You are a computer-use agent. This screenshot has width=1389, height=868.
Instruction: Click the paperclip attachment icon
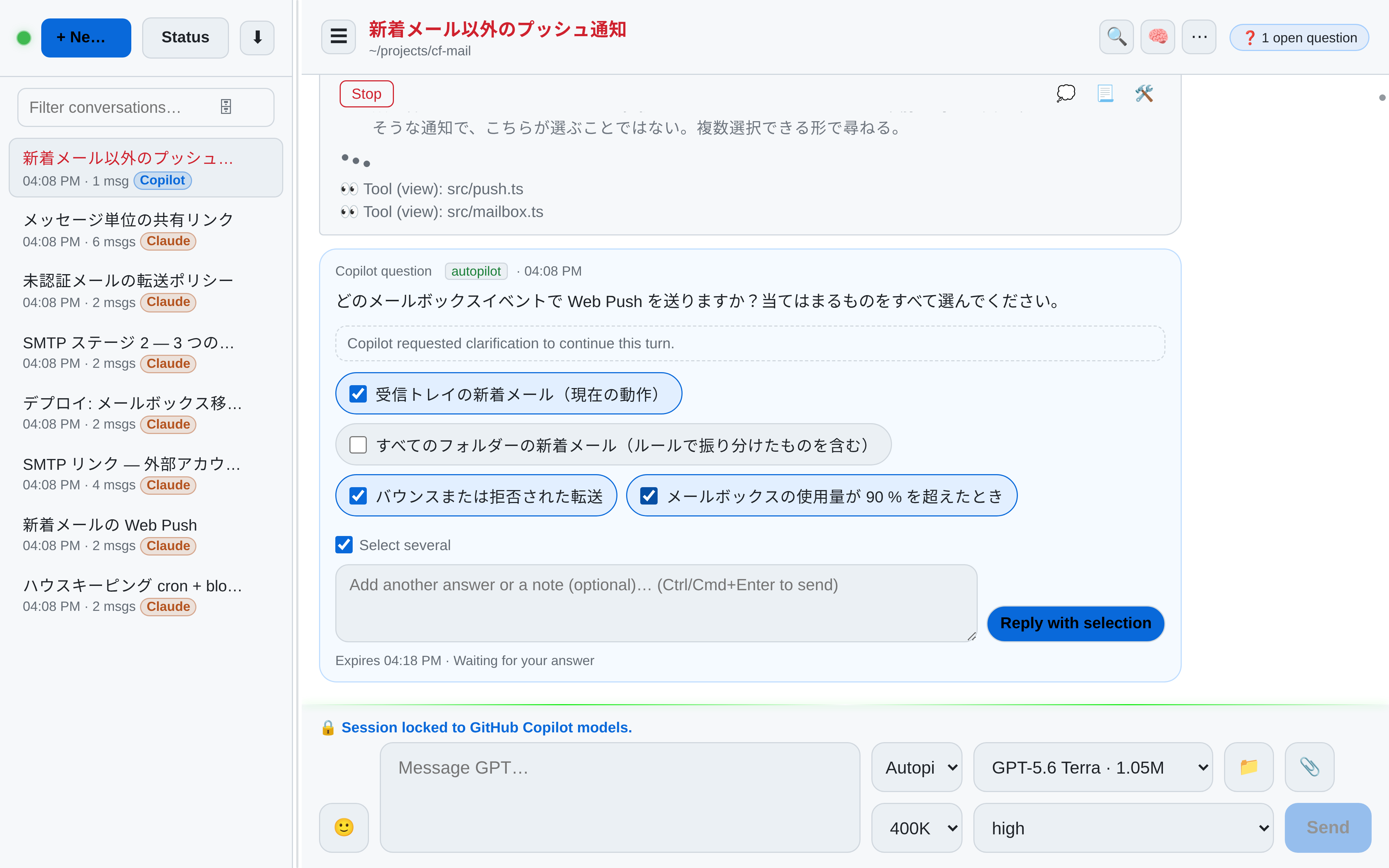tap(1309, 766)
